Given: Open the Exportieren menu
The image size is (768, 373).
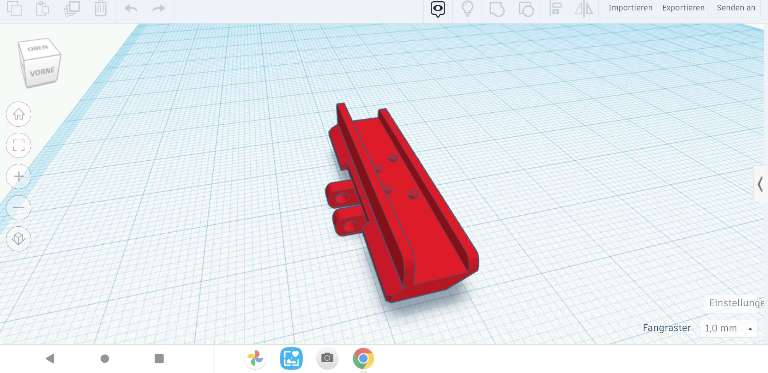Looking at the screenshot, I should click(x=683, y=8).
